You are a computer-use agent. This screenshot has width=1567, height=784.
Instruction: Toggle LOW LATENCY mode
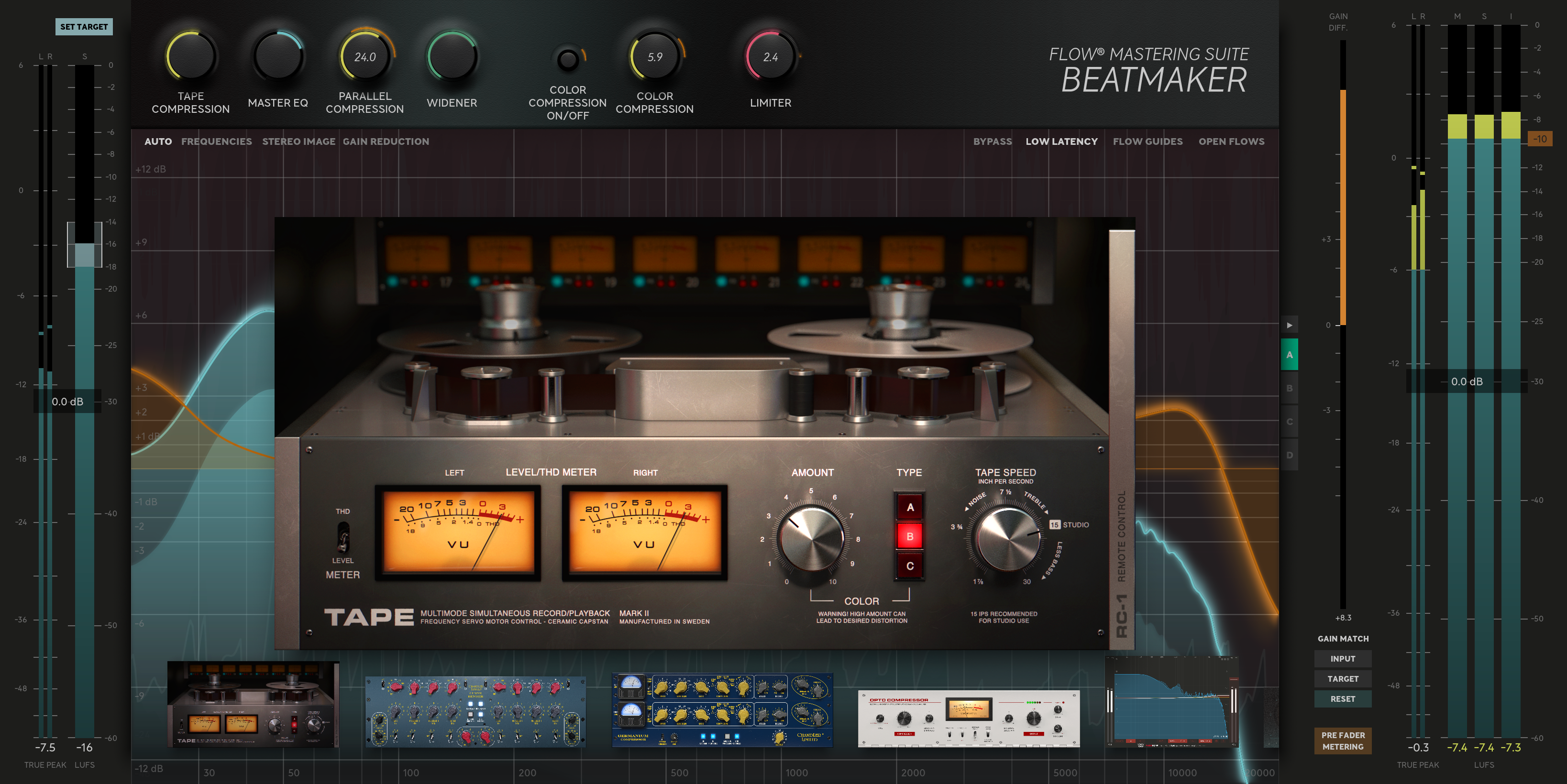[1061, 142]
